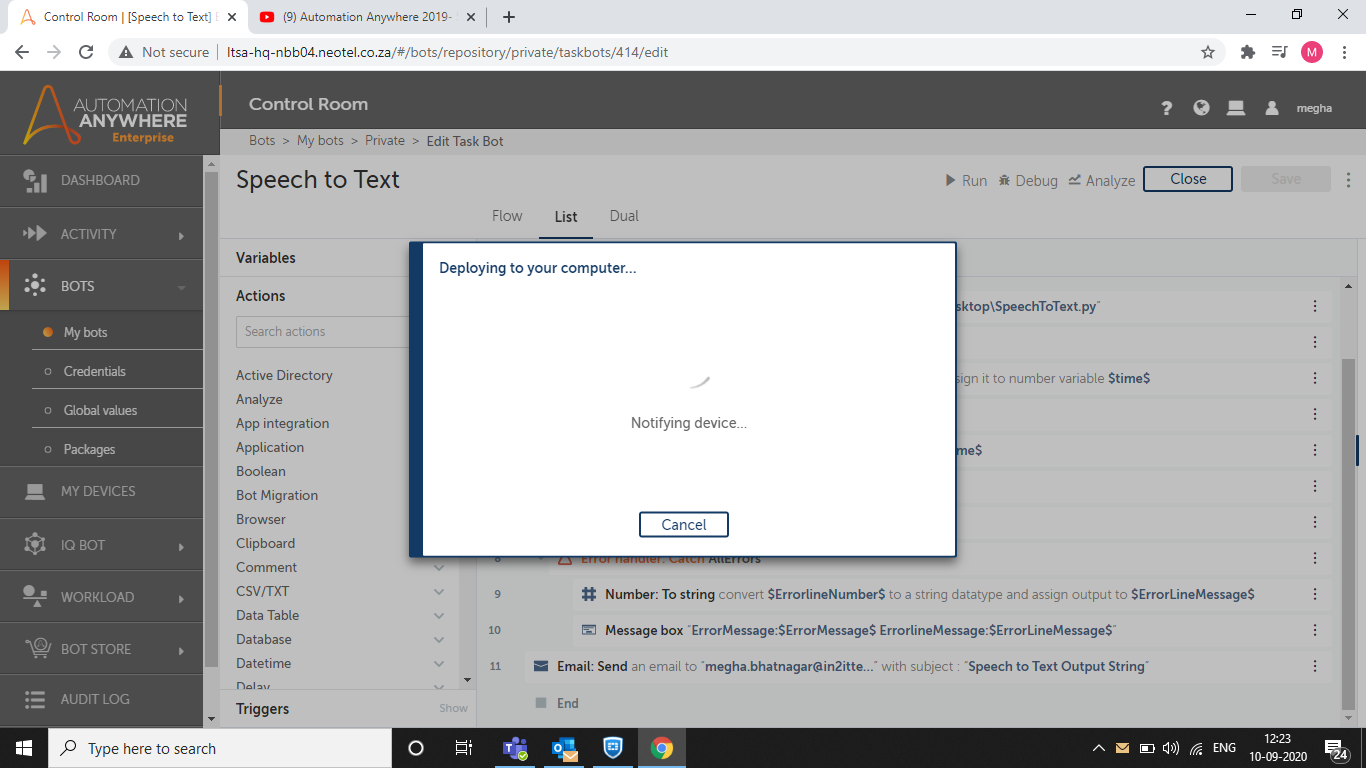The image size is (1366, 768).
Task: Switch to the Dual view tab
Action: (x=624, y=216)
